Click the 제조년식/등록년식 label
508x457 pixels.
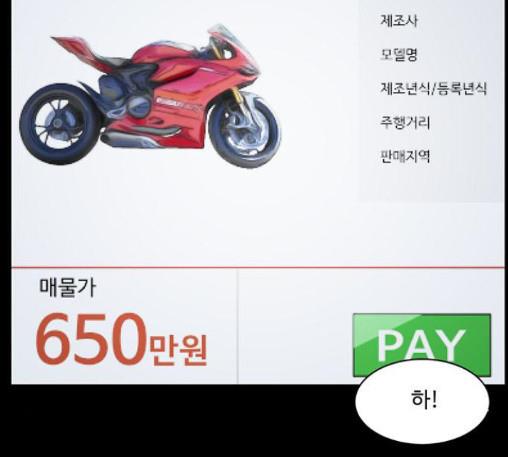434,88
